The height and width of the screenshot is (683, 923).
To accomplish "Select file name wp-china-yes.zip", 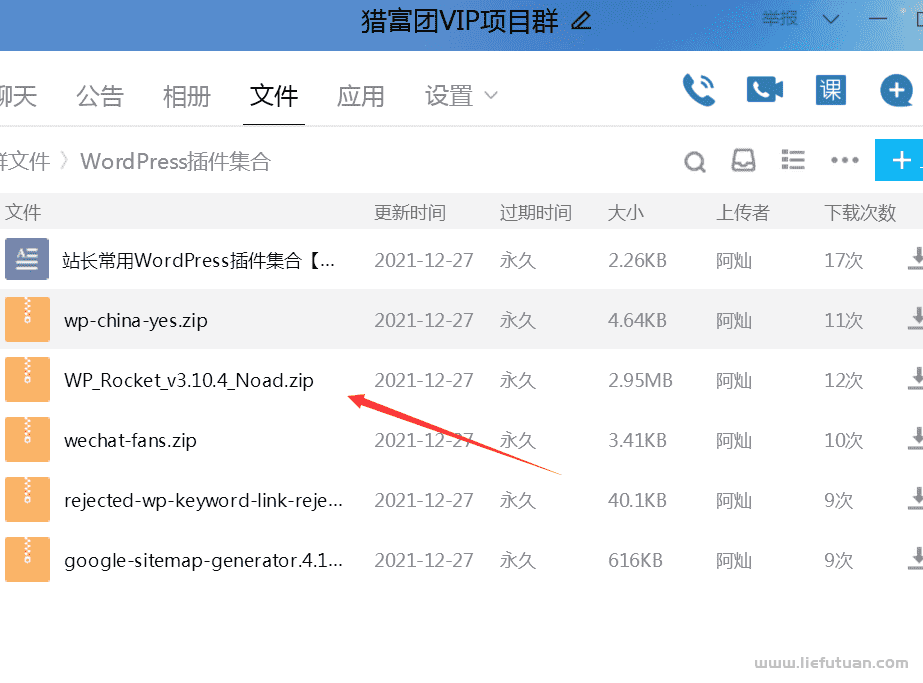I will (x=136, y=320).
